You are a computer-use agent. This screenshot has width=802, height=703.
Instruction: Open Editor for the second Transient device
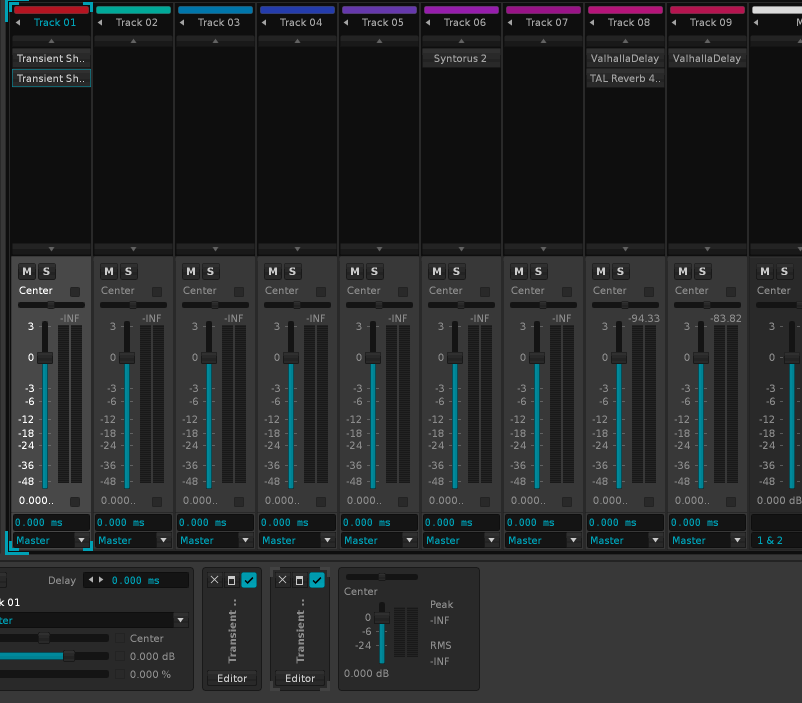300,678
